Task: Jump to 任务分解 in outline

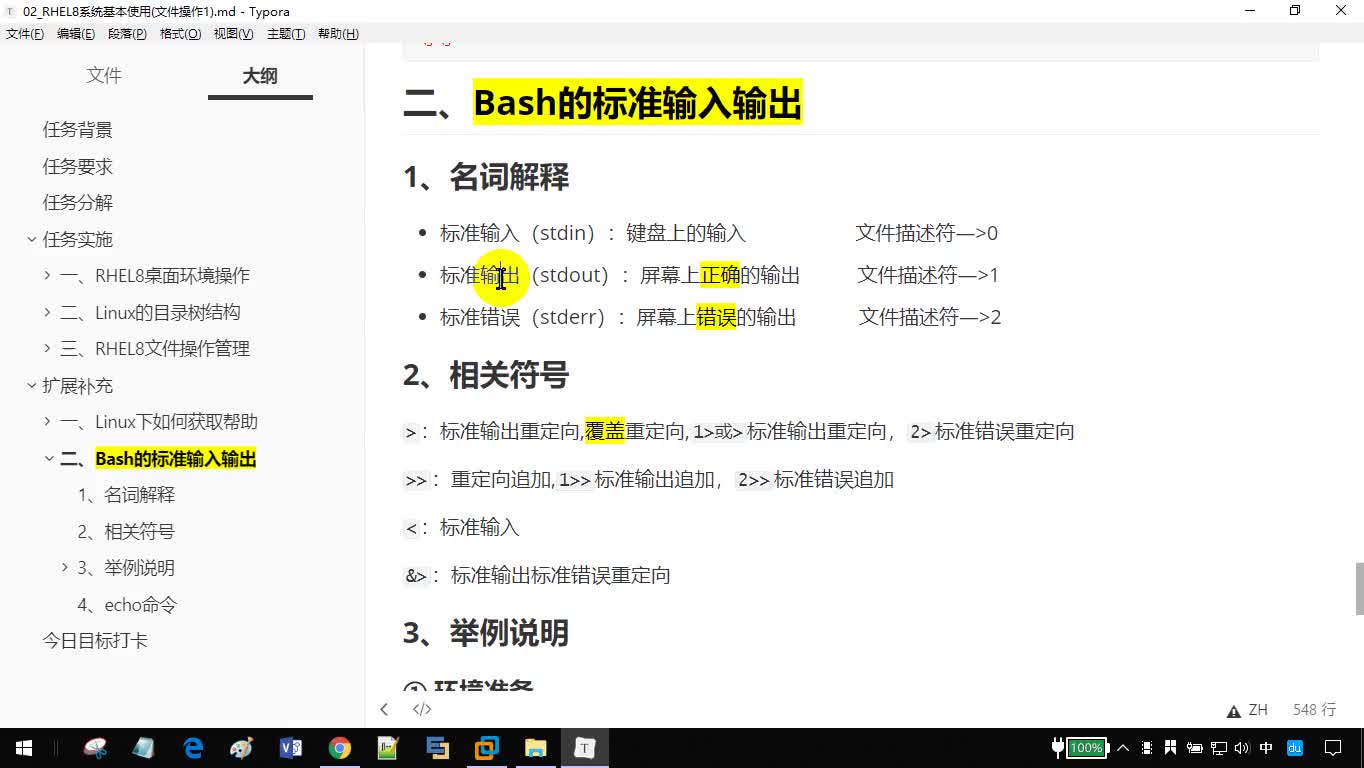Action: [77, 203]
